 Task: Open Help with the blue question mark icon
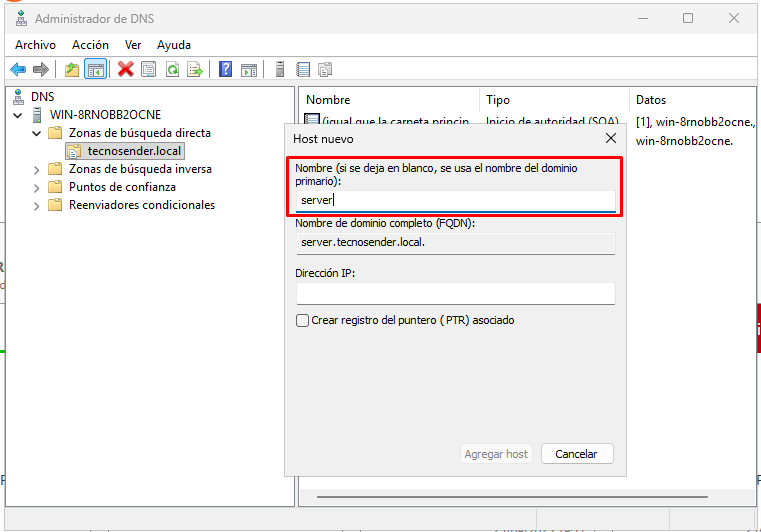coord(226,69)
